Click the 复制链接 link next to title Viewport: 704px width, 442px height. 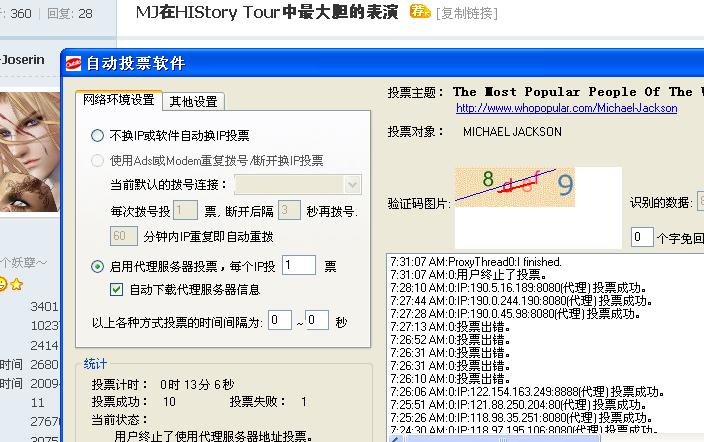pyautogui.click(x=469, y=13)
